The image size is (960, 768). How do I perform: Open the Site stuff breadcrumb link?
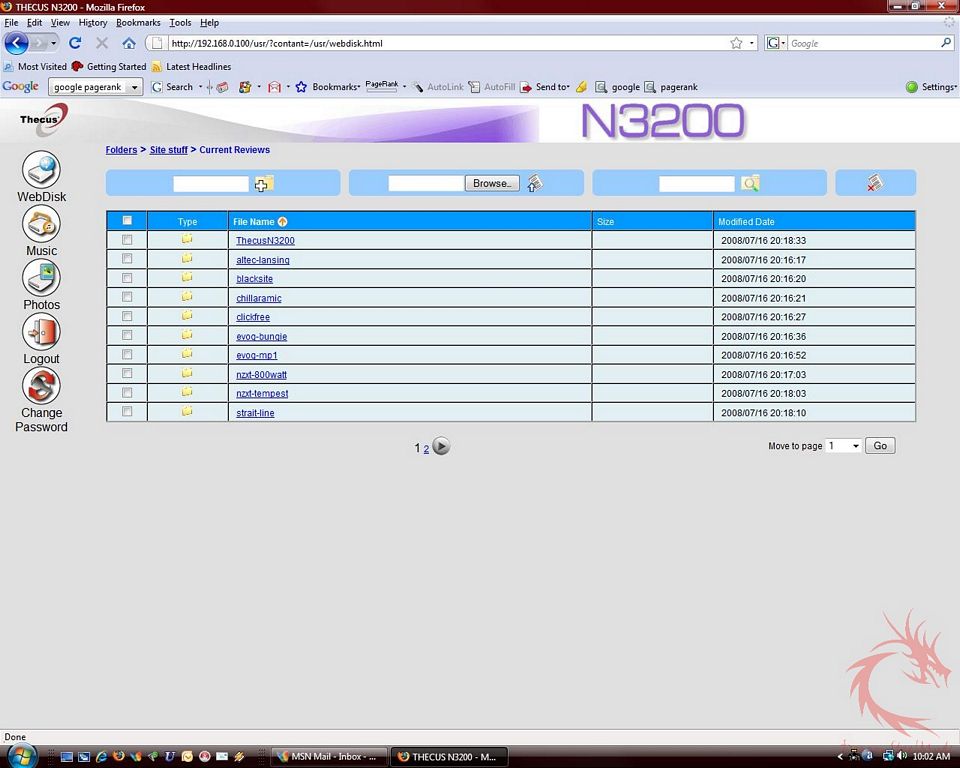click(x=168, y=150)
